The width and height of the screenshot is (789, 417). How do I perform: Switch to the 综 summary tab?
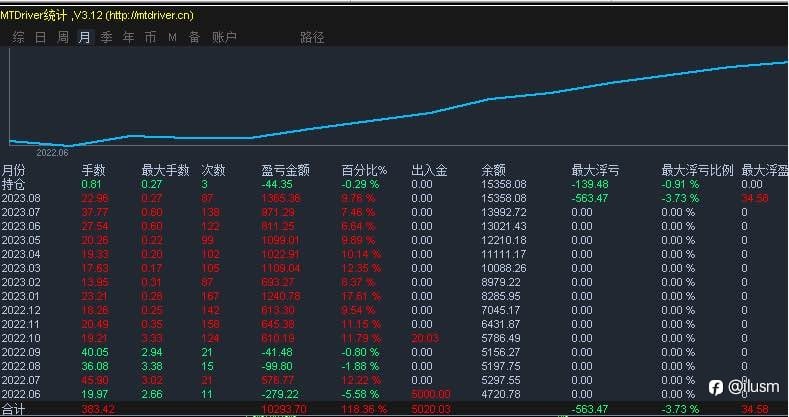(x=18, y=37)
